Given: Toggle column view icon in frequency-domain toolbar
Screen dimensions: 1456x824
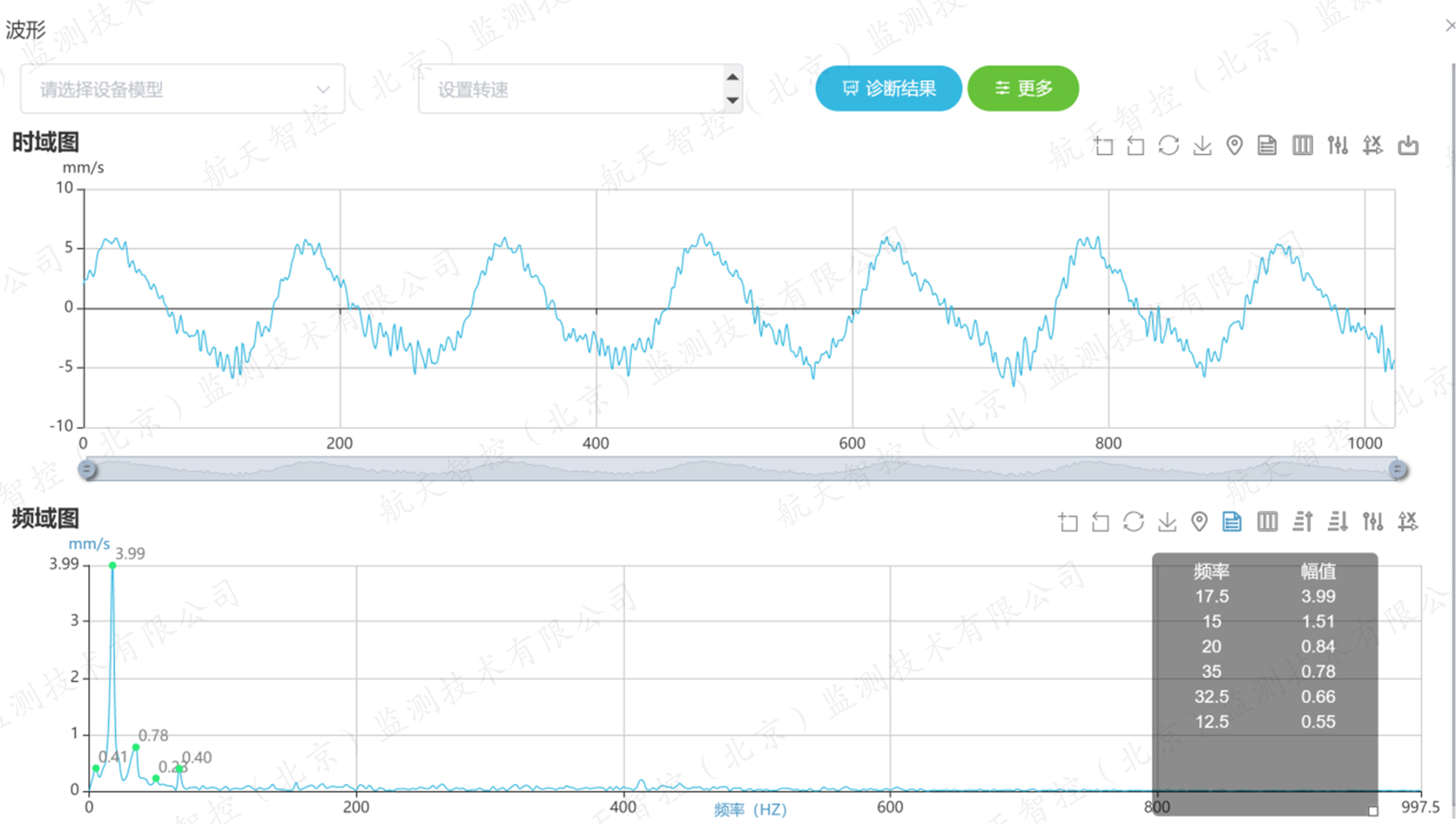Looking at the screenshot, I should coord(1267,521).
